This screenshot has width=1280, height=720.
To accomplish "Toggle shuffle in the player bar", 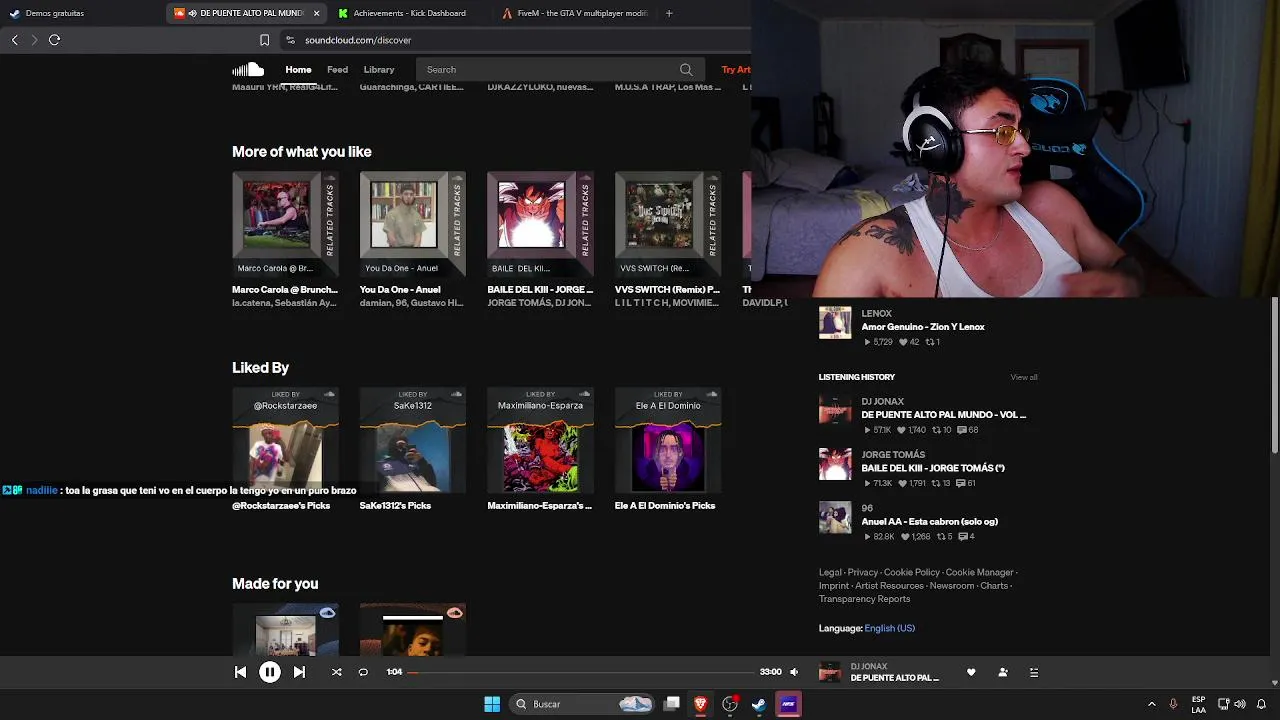I will pyautogui.click(x=337, y=672).
